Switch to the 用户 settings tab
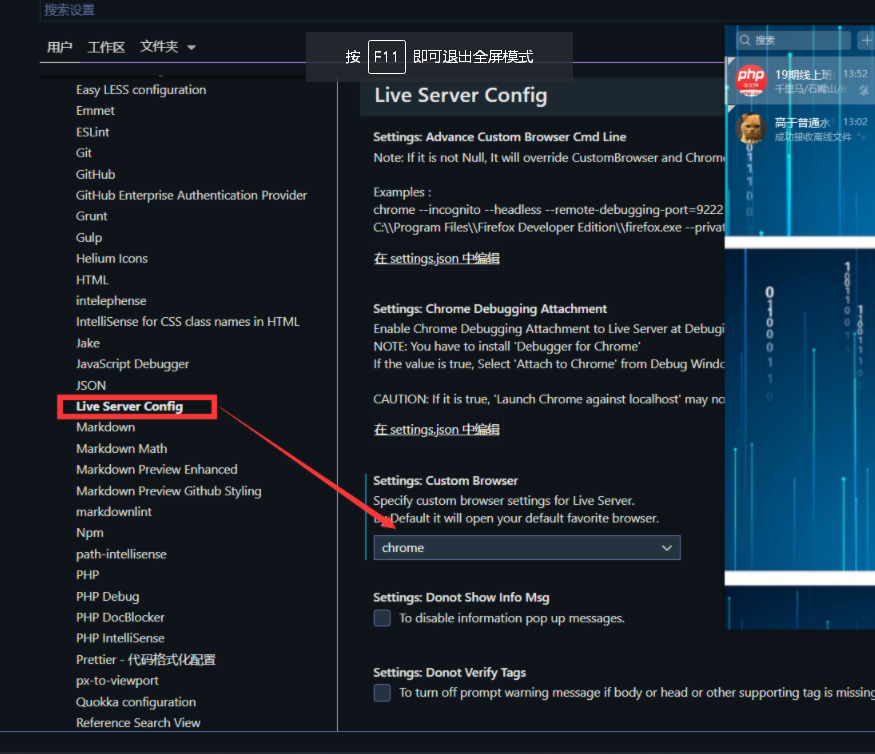875x754 pixels. click(x=60, y=47)
